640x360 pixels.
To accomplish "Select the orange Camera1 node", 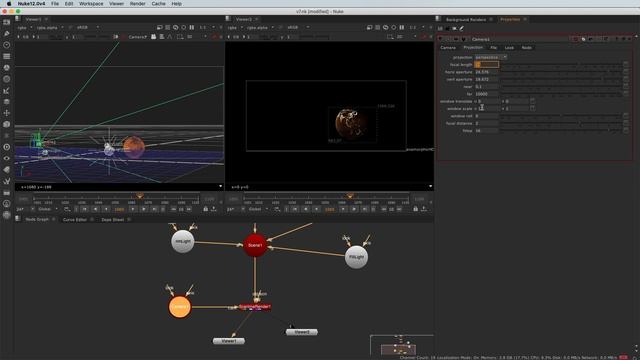I will (x=180, y=307).
